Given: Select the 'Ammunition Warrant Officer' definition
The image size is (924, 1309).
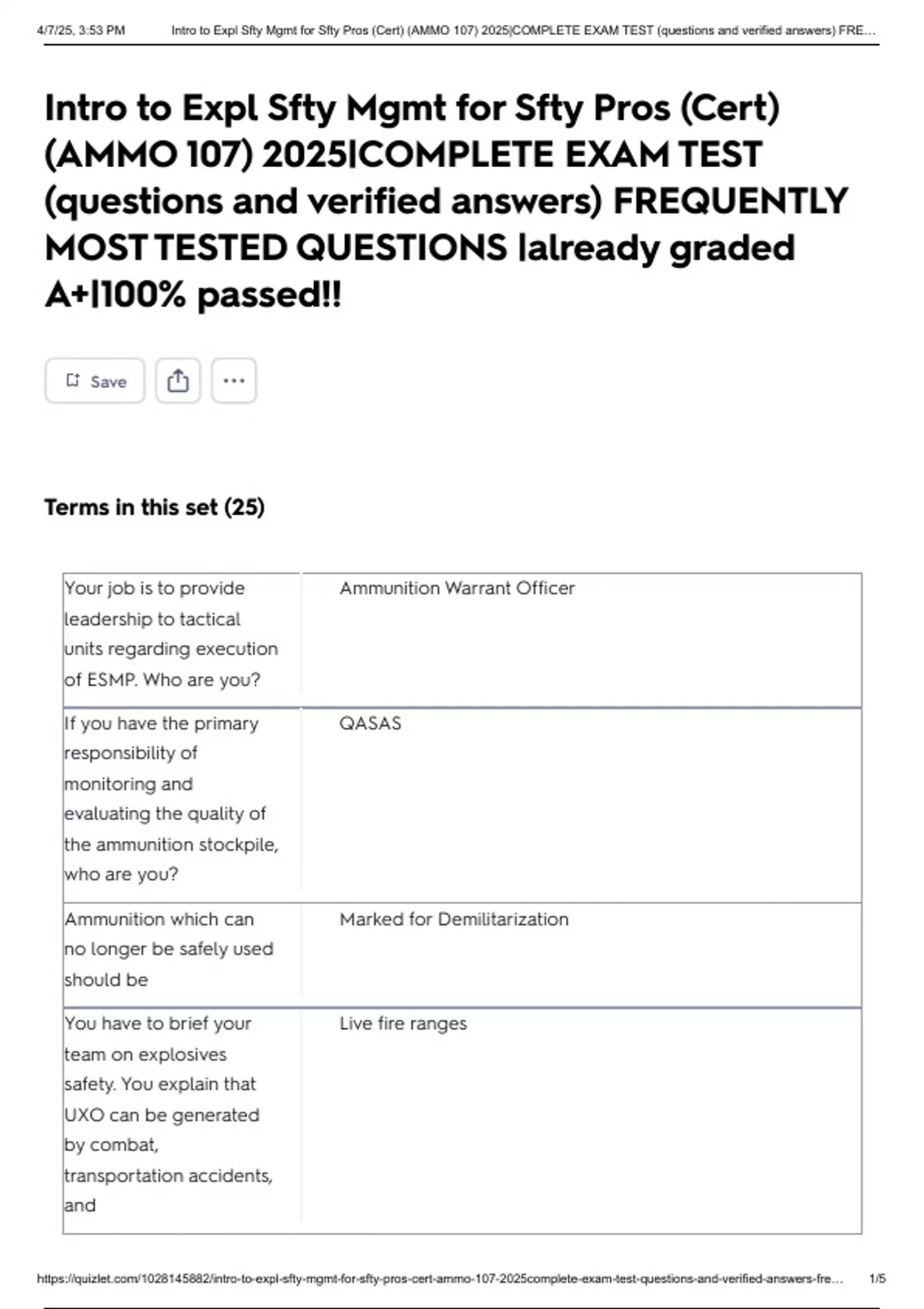Looking at the screenshot, I should pyautogui.click(x=457, y=588).
